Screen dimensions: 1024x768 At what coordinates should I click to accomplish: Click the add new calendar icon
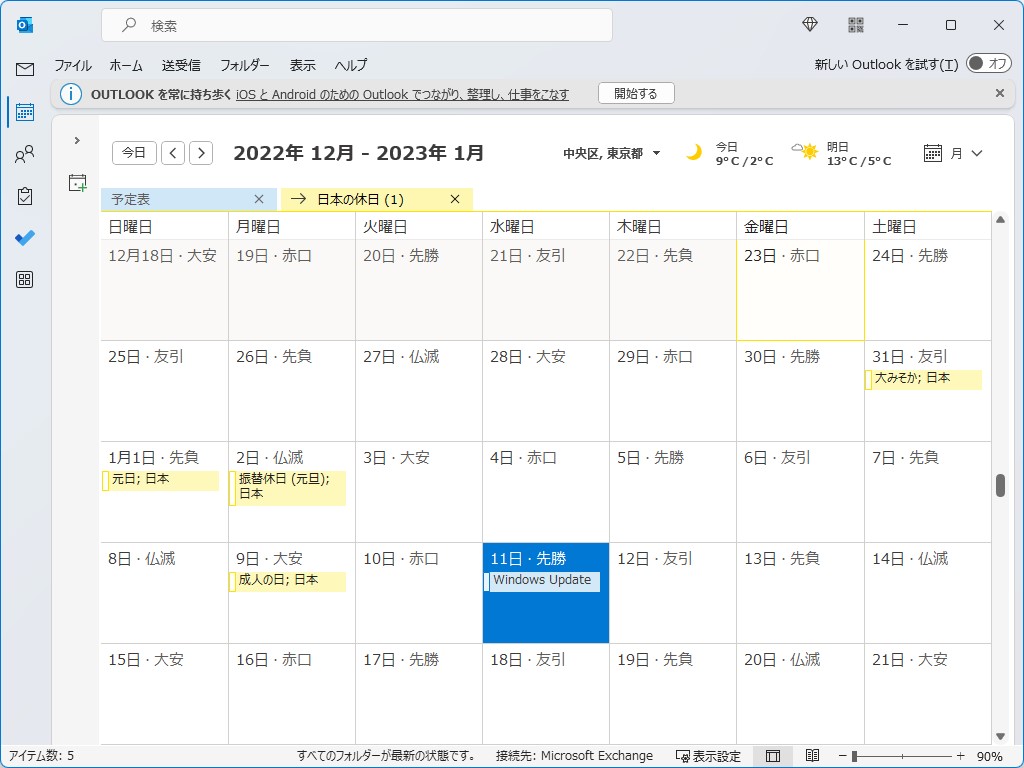pyautogui.click(x=77, y=183)
